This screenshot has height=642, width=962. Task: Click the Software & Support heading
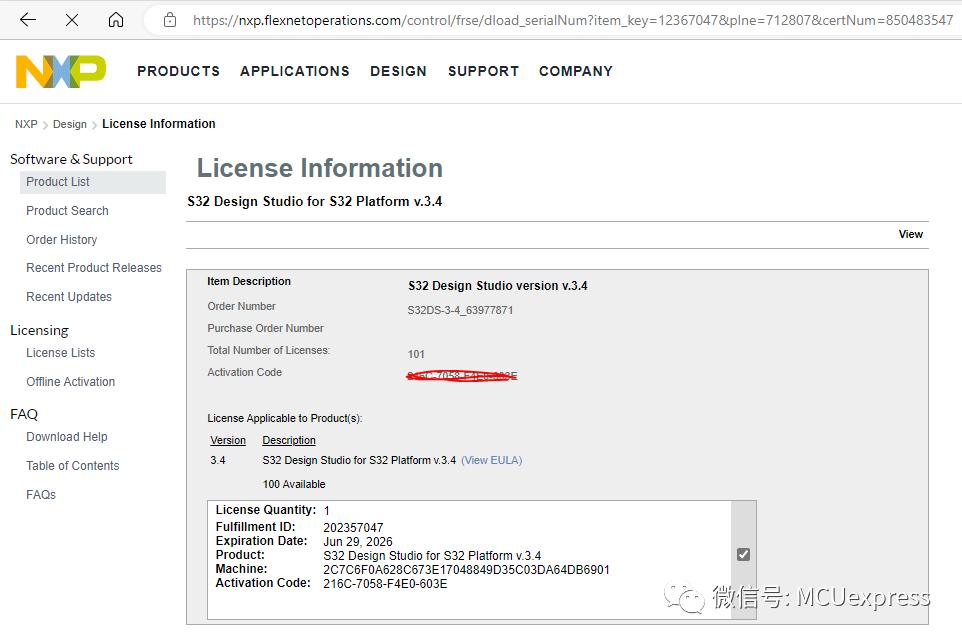pyautogui.click(x=71, y=160)
